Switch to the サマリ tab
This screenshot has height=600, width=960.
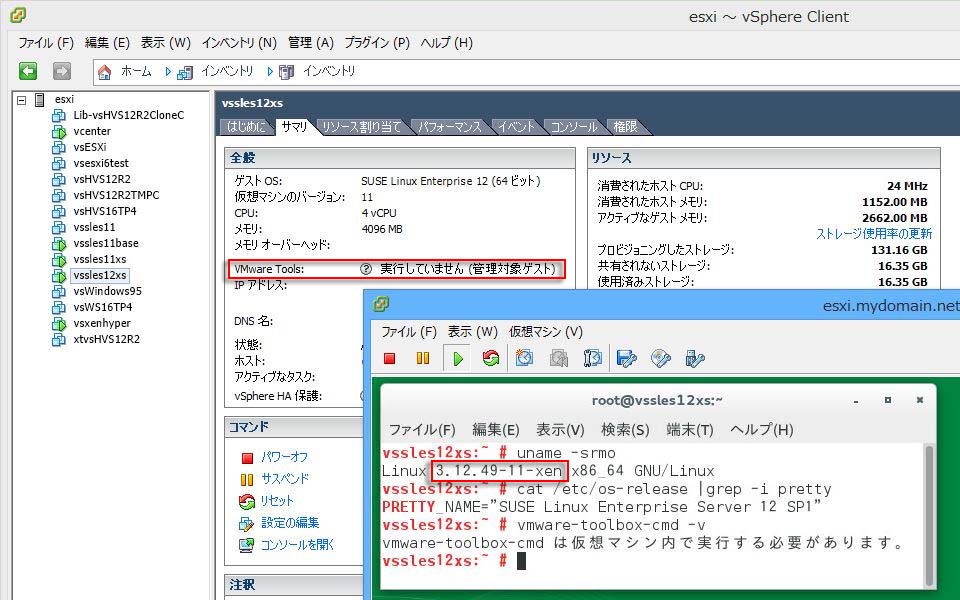pos(294,127)
